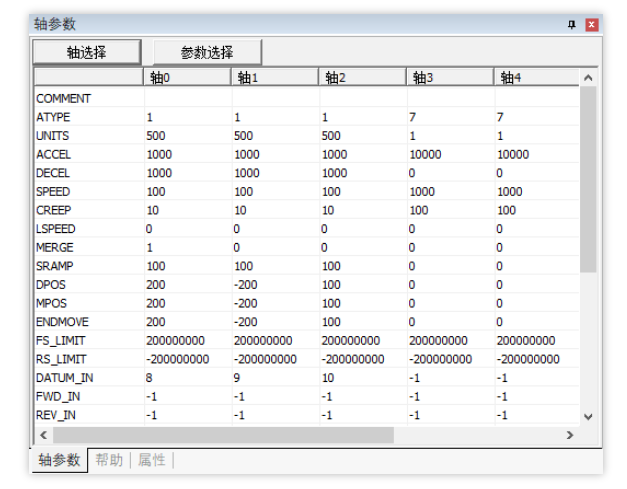Click the vertical scrollbar thumb

click(x=588, y=179)
